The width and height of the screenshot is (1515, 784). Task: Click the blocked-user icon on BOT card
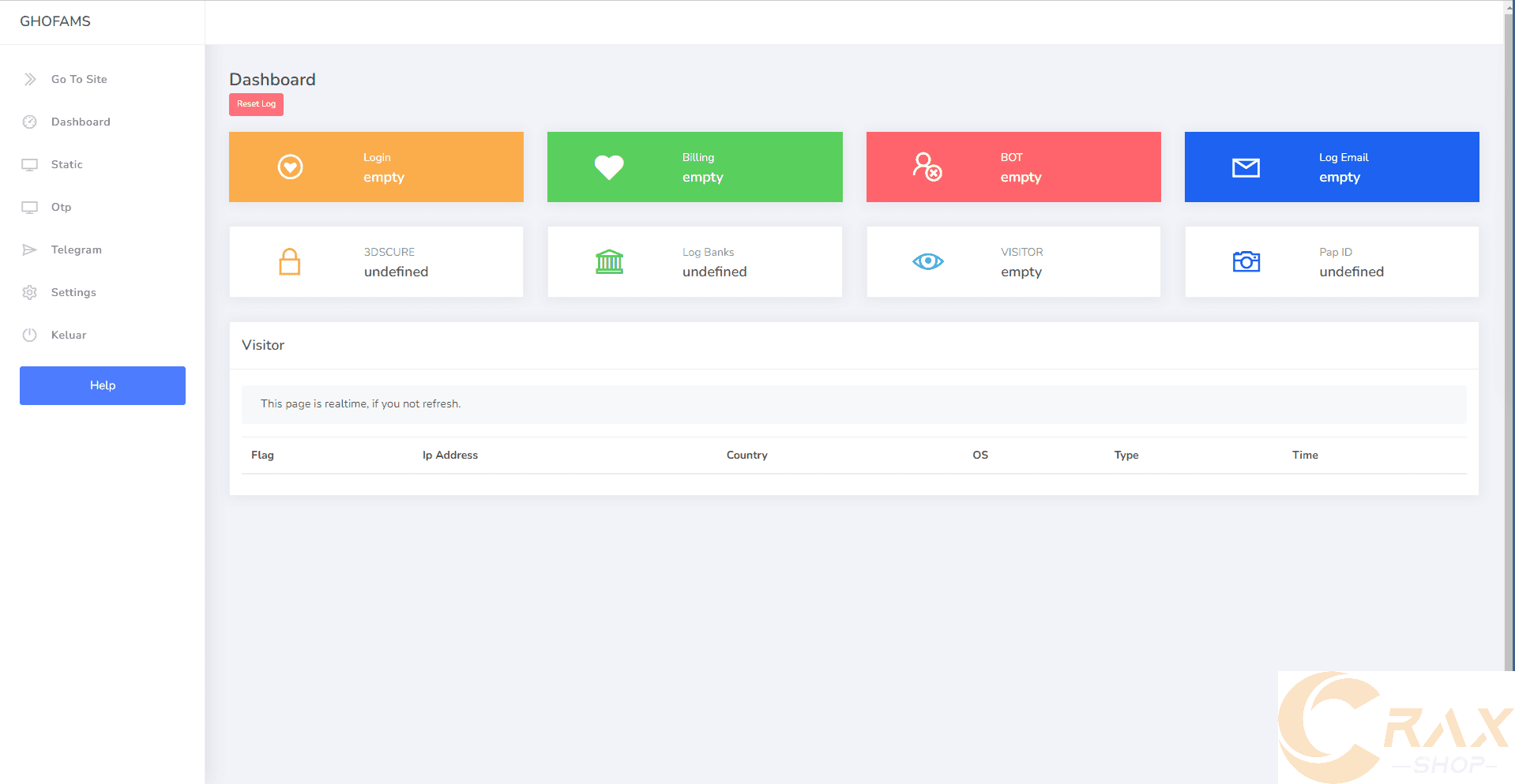(927, 167)
